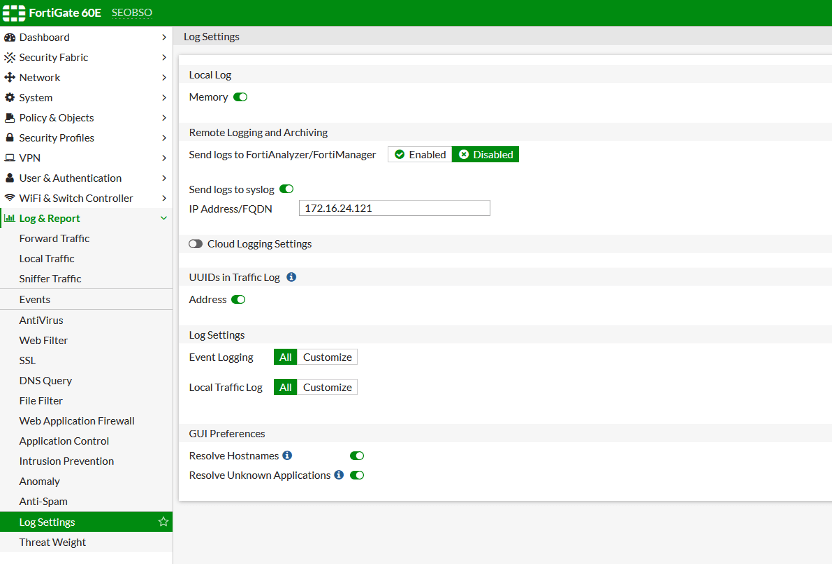
Task: Select Enabled for FortiAnalyzer logging
Action: pyautogui.click(x=420, y=154)
